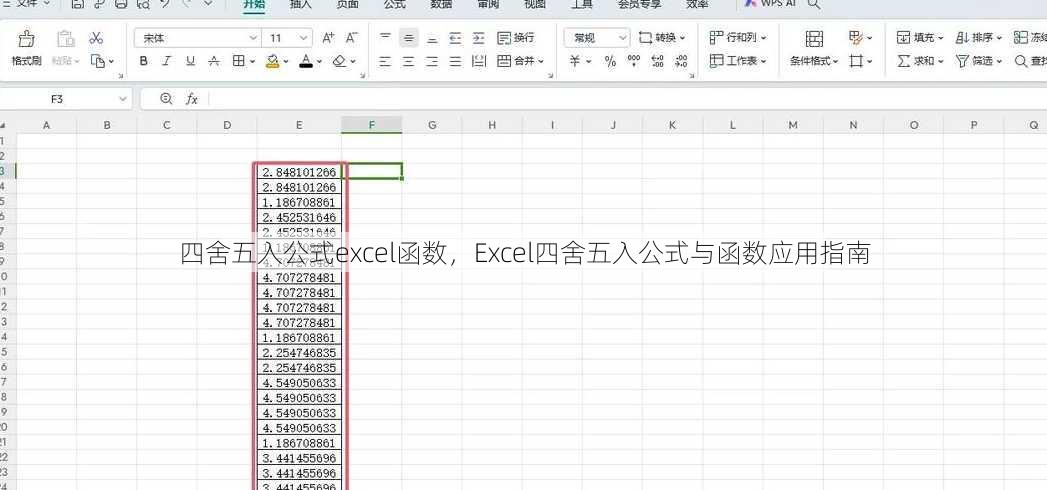
Task: Select cell E5 containing 1.186708861
Action: click(x=299, y=202)
